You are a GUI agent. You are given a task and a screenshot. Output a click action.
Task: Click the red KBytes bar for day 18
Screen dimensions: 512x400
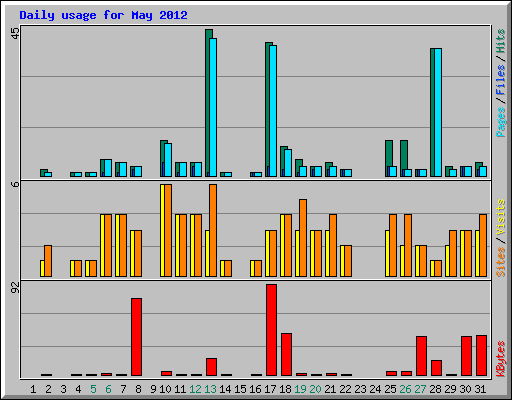click(286, 354)
